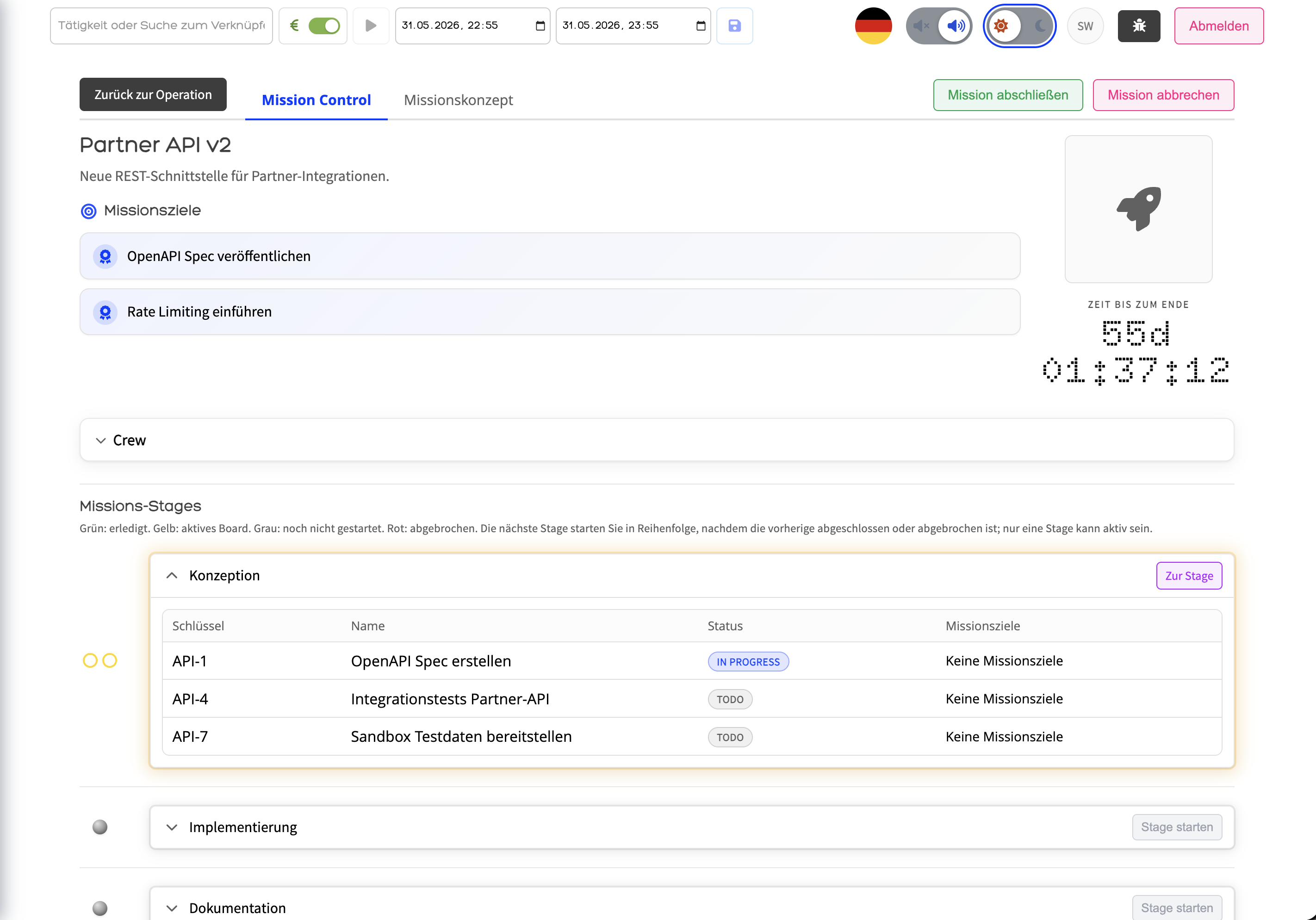
Task: Click the IN PROGRESS status badge
Action: (x=748, y=661)
